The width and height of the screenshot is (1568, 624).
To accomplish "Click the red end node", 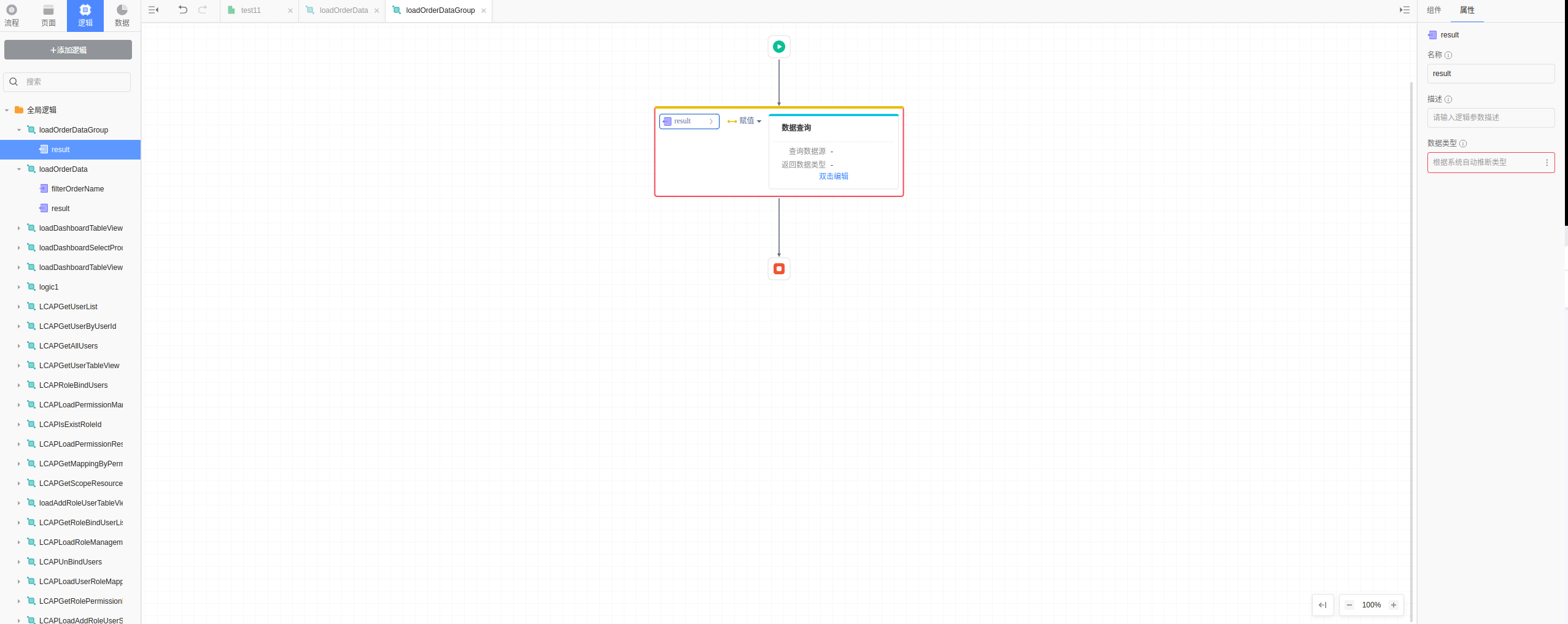I will 779,269.
